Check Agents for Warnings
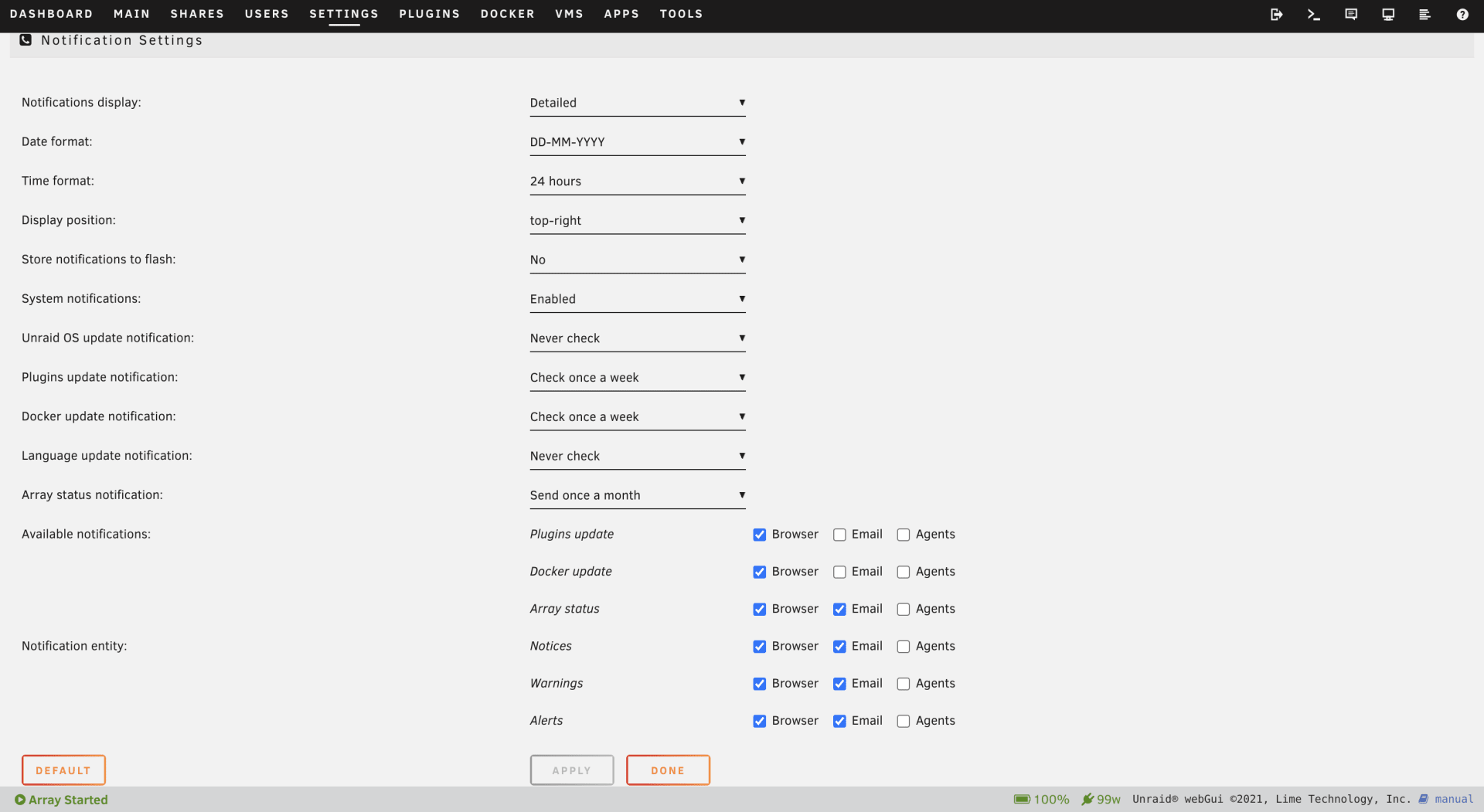Viewport: 1484px width, 812px height. tap(904, 684)
